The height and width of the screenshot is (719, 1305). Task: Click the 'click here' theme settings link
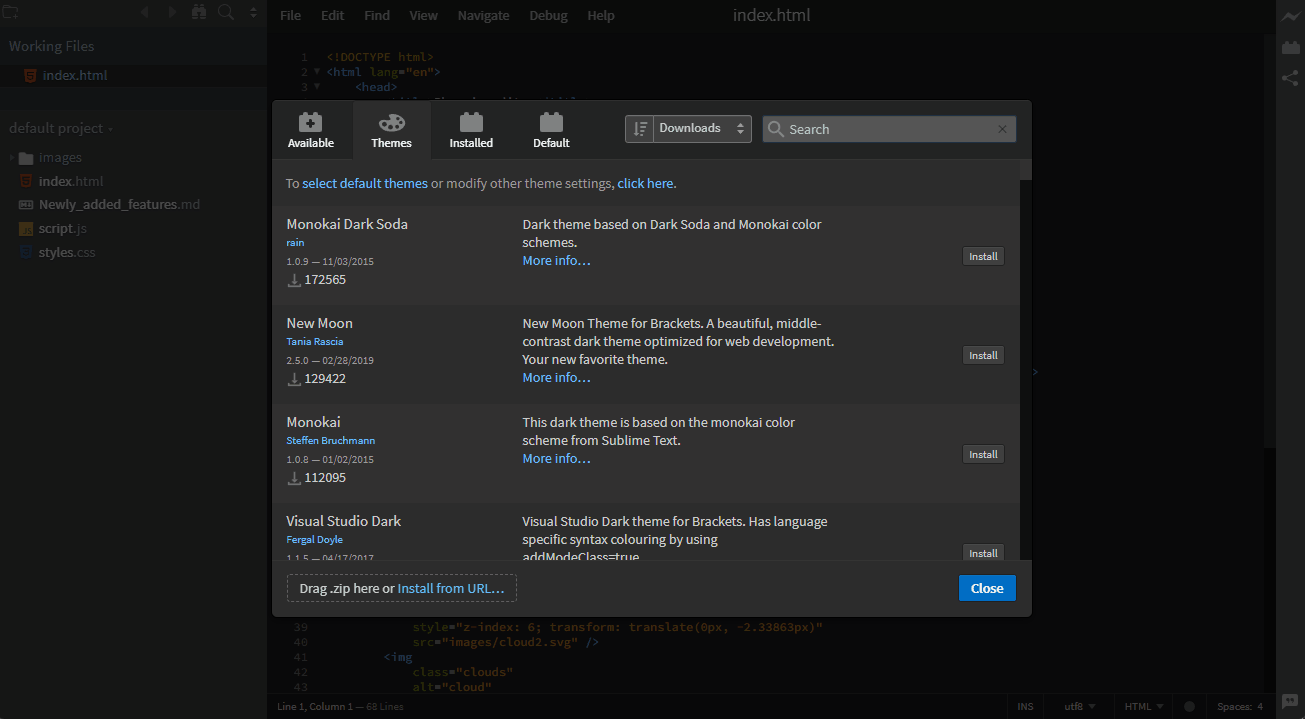coord(645,183)
